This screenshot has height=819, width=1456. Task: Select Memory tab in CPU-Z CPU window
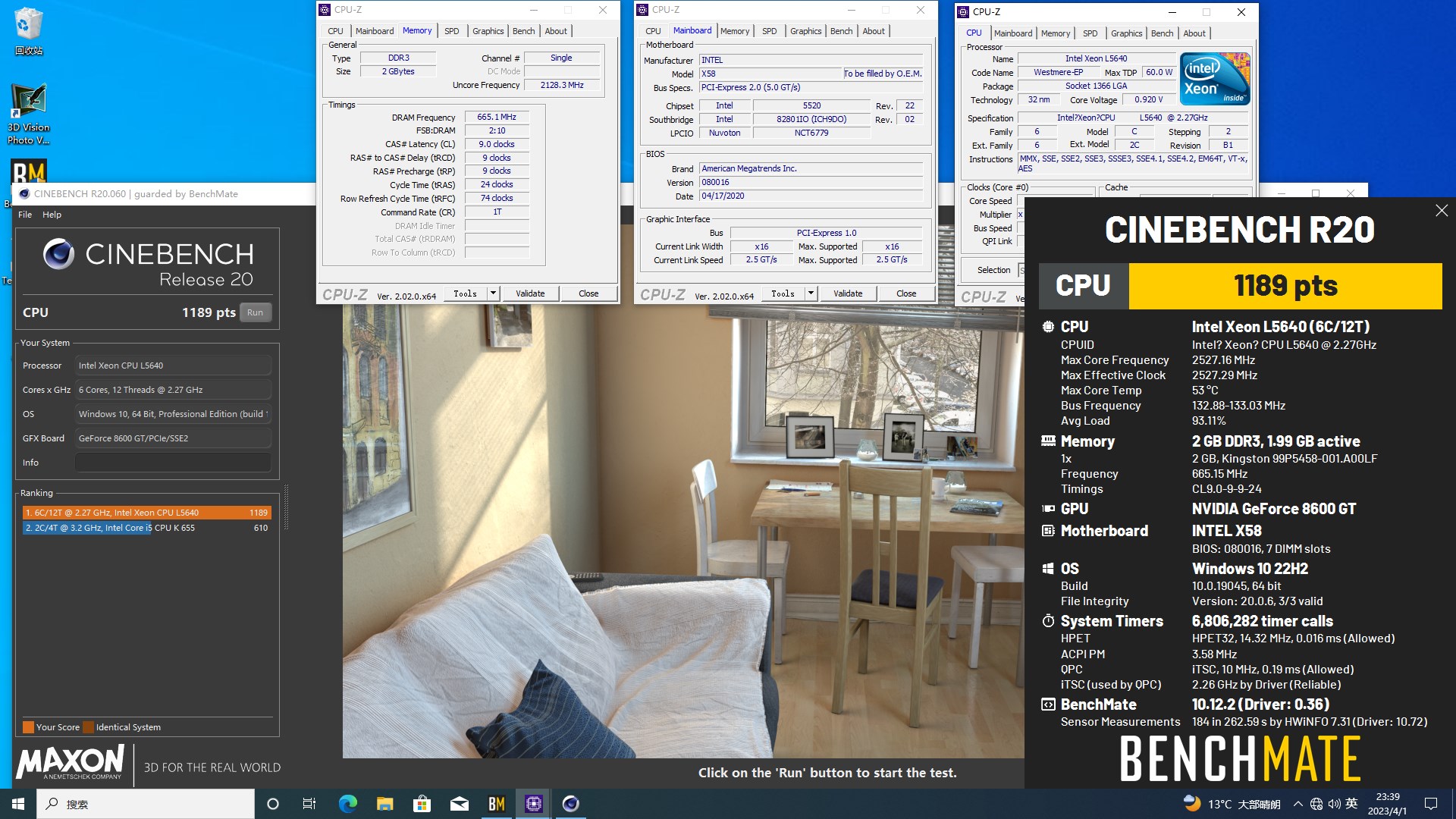tap(1056, 33)
